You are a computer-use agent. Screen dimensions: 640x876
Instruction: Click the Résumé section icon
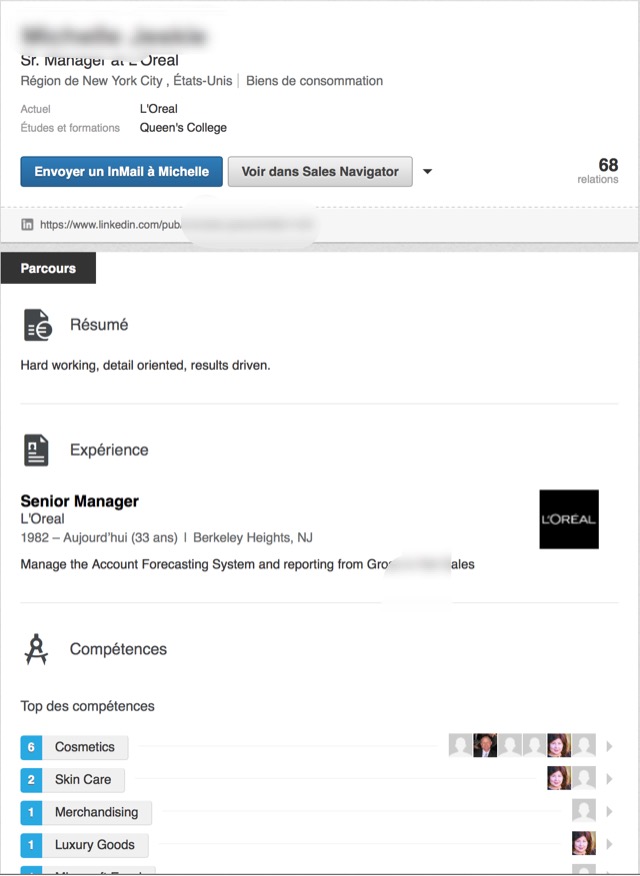(37, 325)
